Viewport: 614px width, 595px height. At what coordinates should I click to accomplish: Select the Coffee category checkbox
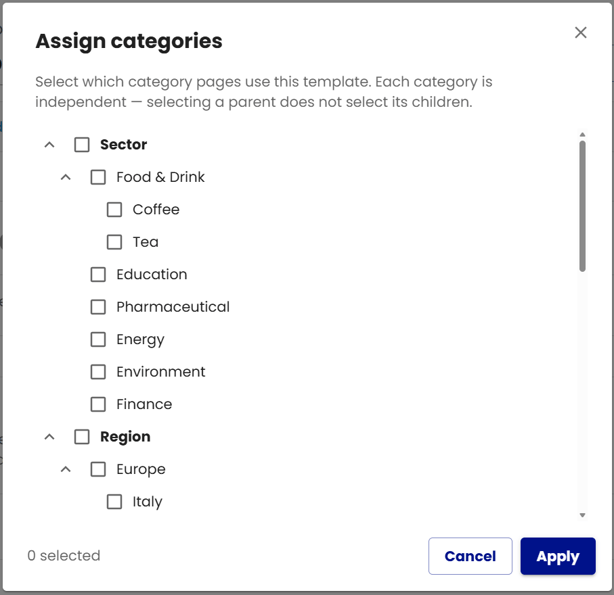click(114, 210)
